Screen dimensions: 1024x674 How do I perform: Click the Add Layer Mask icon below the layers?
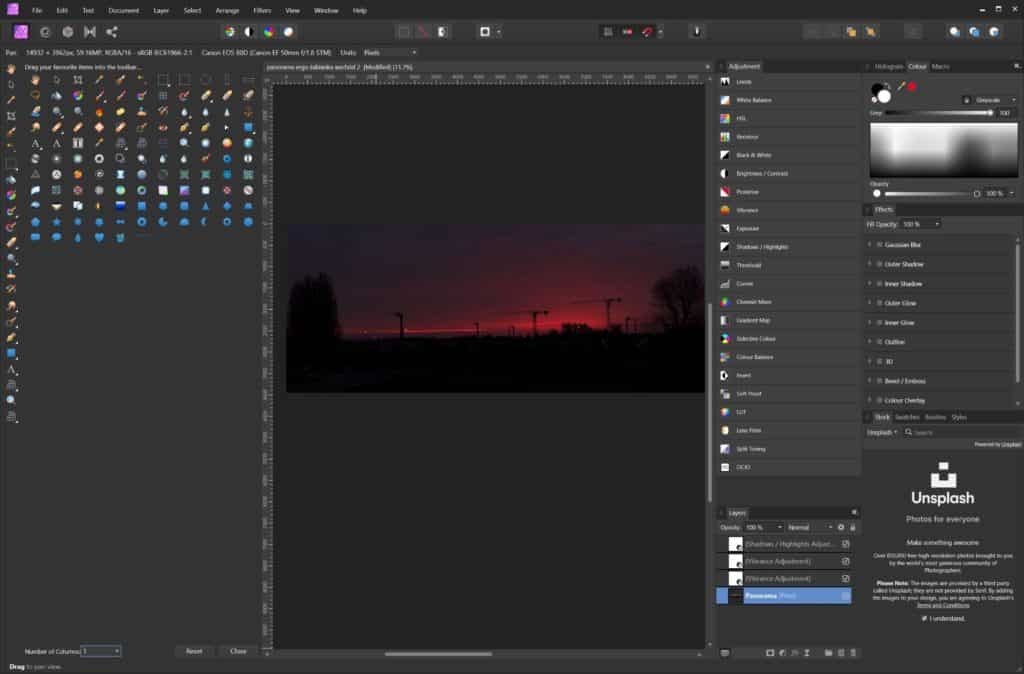coord(771,652)
